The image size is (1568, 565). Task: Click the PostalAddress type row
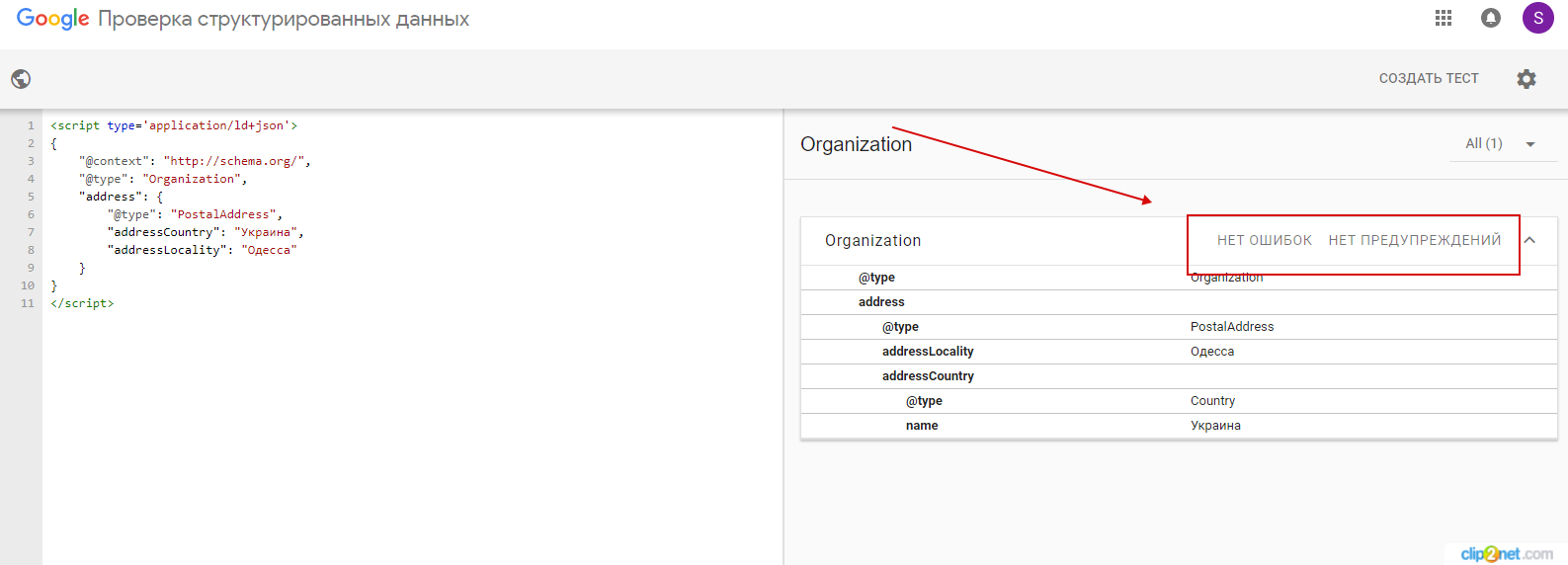tap(1232, 327)
